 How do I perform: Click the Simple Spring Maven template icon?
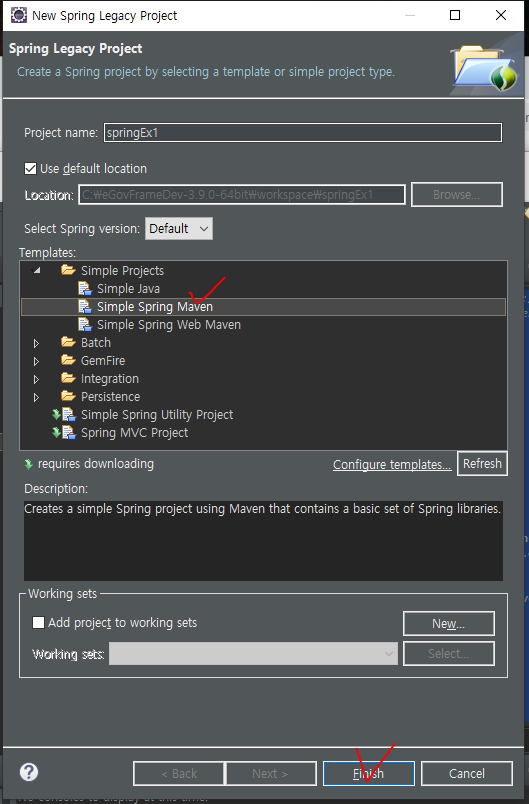(x=85, y=306)
